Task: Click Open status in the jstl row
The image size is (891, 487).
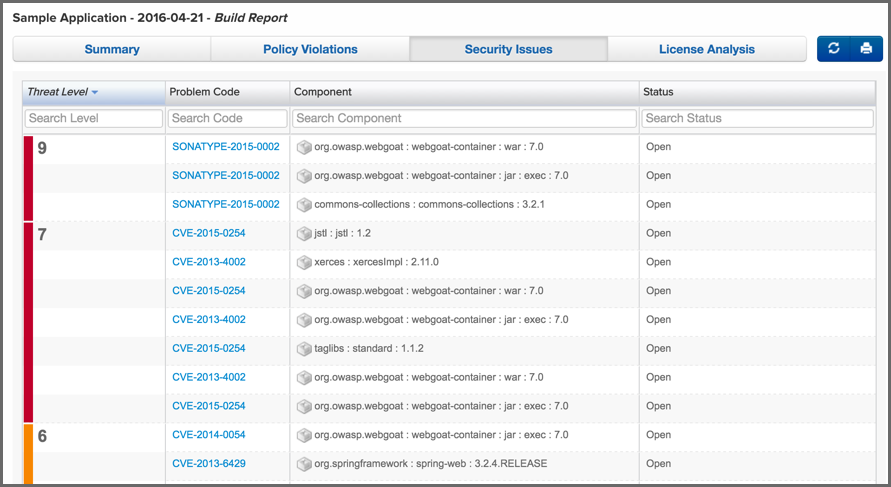Action: 658,233
